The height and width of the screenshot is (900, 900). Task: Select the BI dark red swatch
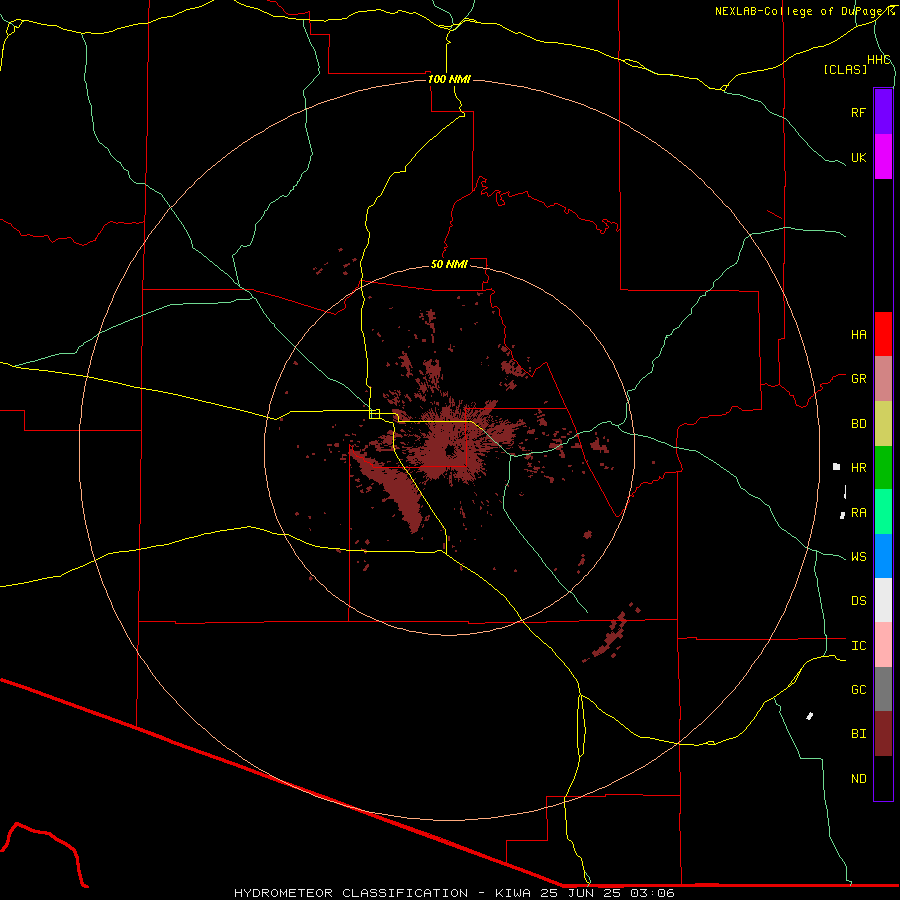click(x=883, y=734)
